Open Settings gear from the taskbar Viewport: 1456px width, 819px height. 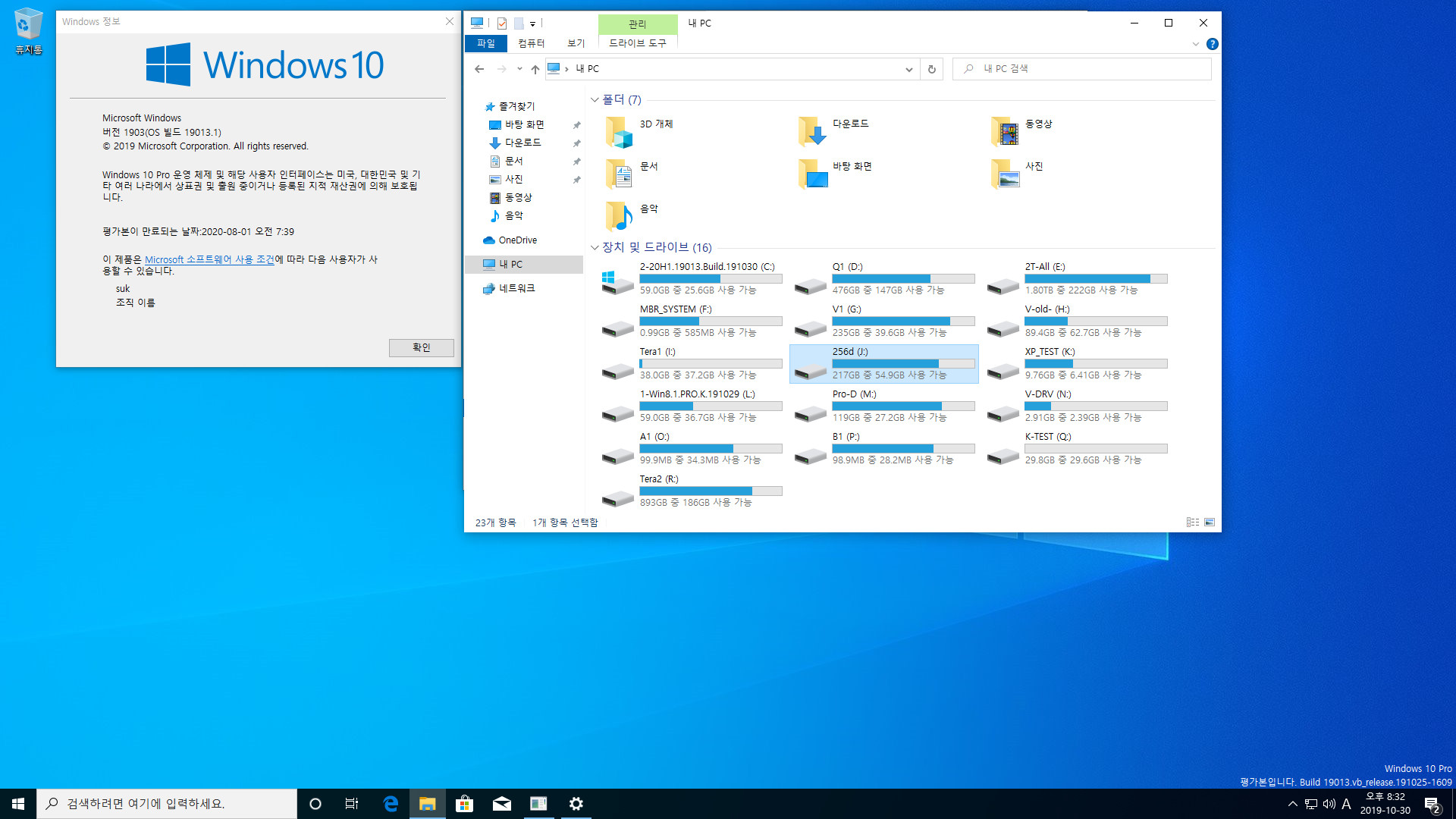point(576,804)
